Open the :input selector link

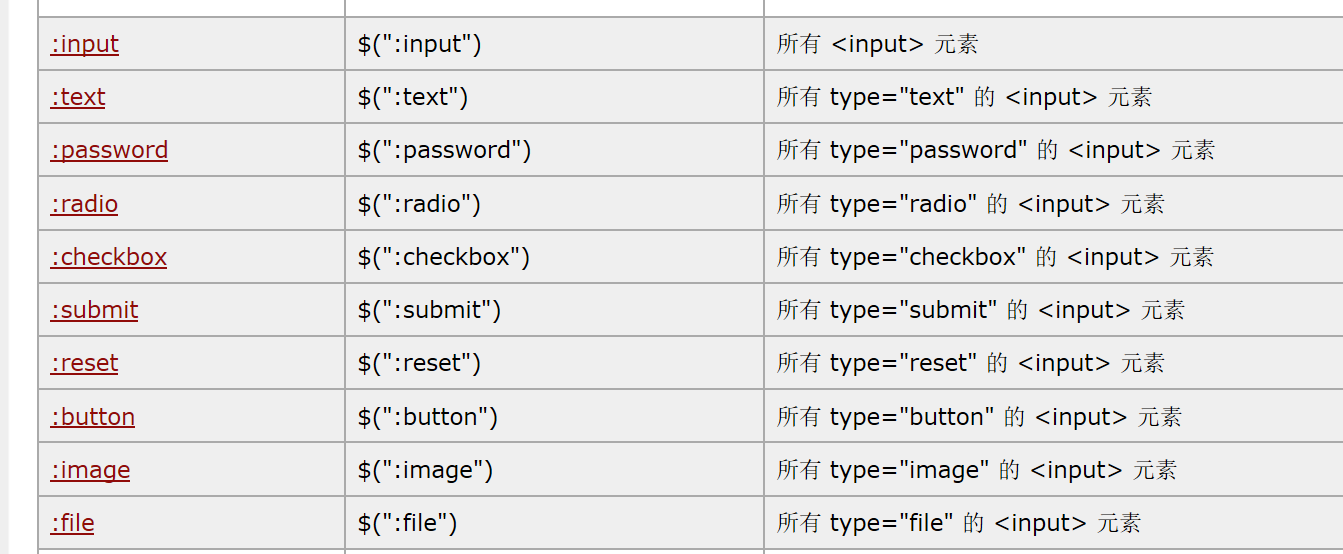[x=84, y=44]
